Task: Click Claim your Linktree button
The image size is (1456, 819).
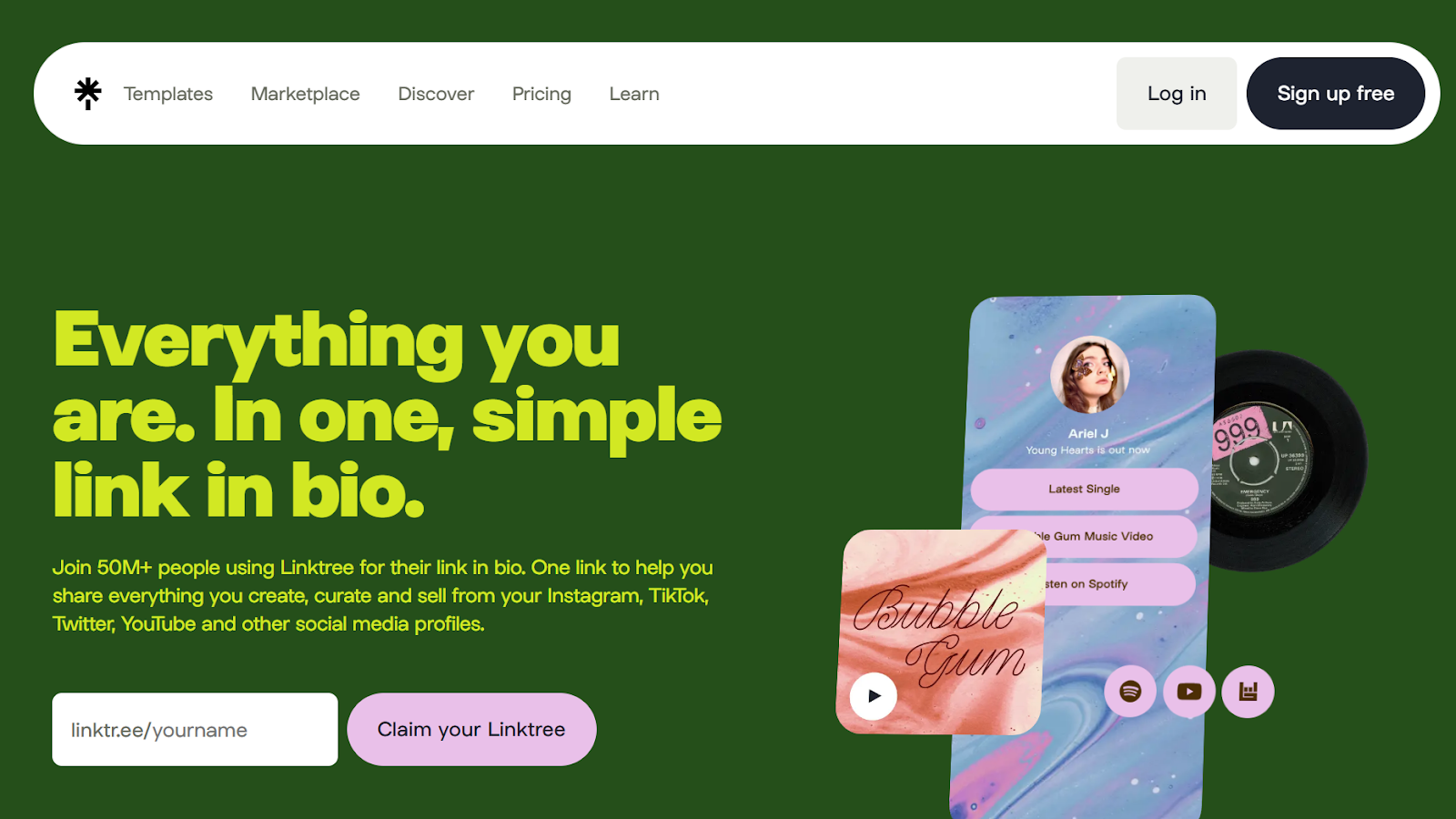Action: coord(471,729)
